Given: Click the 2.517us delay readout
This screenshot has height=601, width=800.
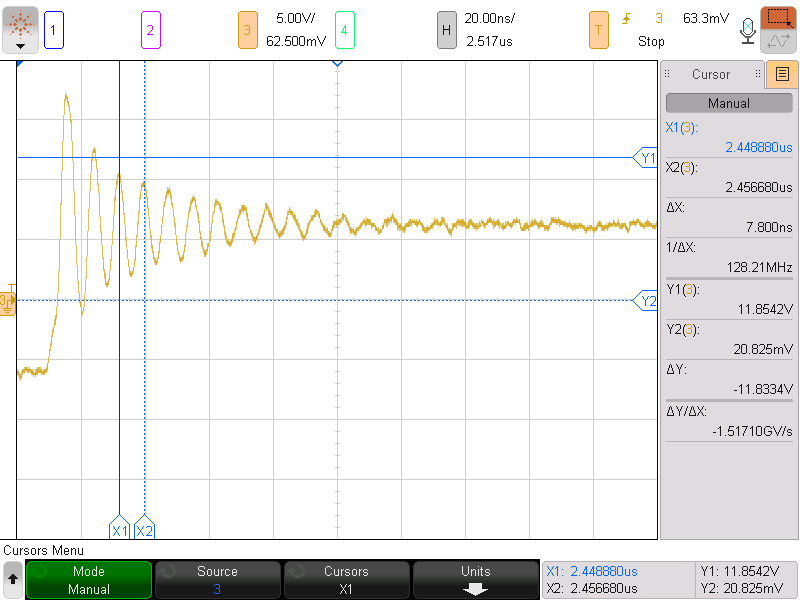Looking at the screenshot, I should click(489, 41).
